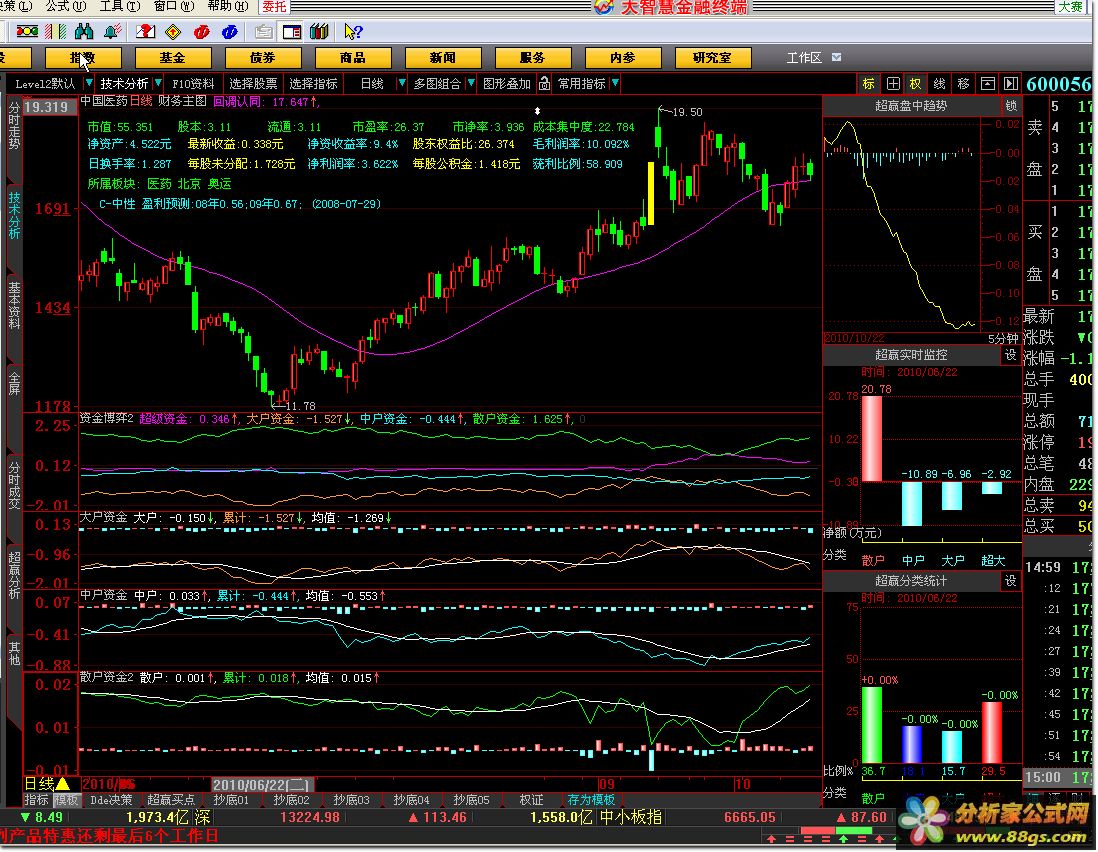Click the red round info icon
1098x852 pixels.
coord(202,32)
